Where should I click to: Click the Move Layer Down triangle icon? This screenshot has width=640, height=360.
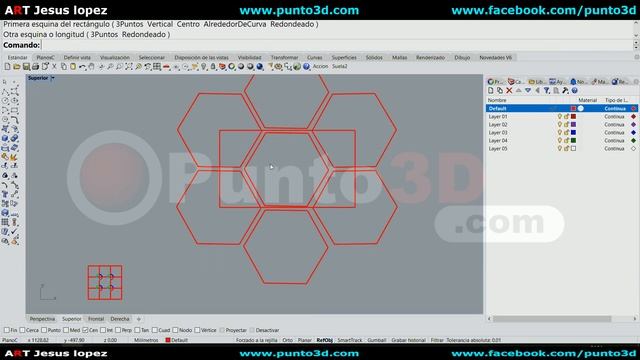pos(528,91)
